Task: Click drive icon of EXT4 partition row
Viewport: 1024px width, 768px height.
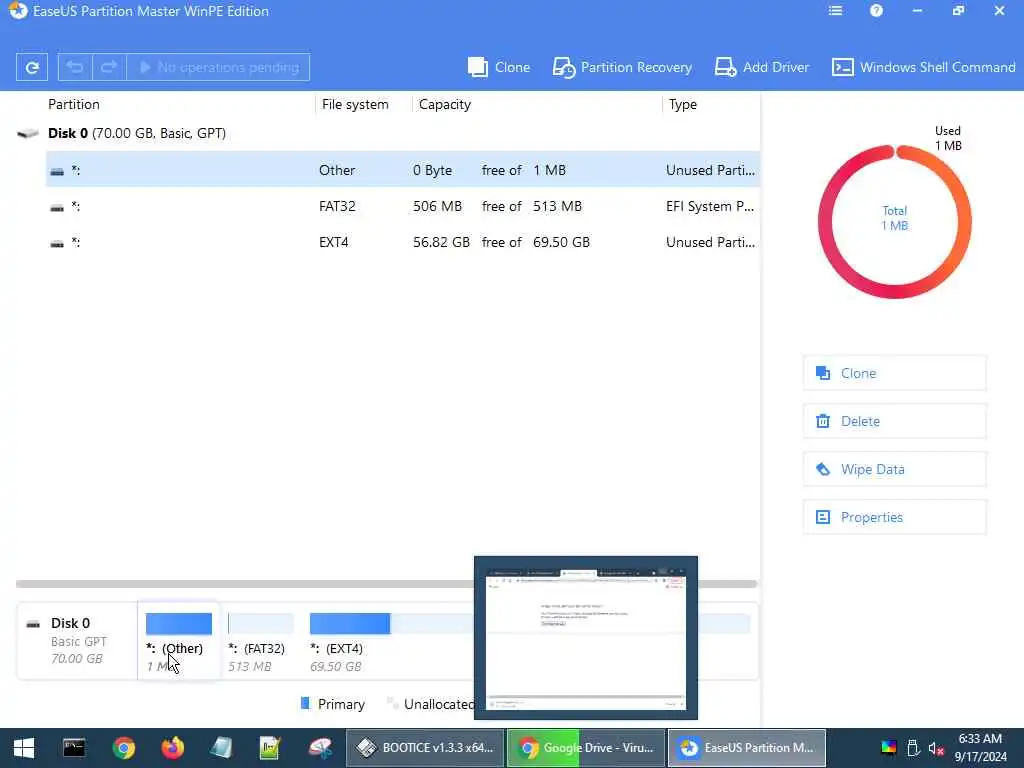Action: pos(57,244)
